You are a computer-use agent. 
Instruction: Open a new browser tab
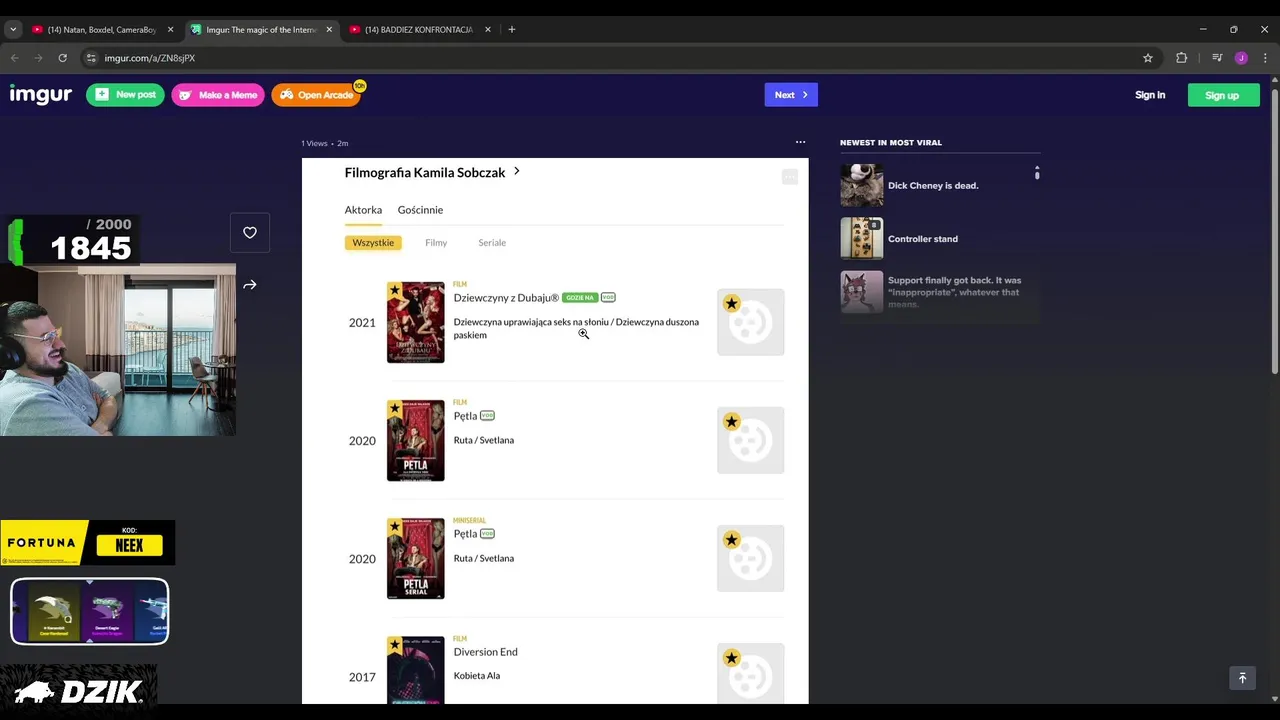512,30
